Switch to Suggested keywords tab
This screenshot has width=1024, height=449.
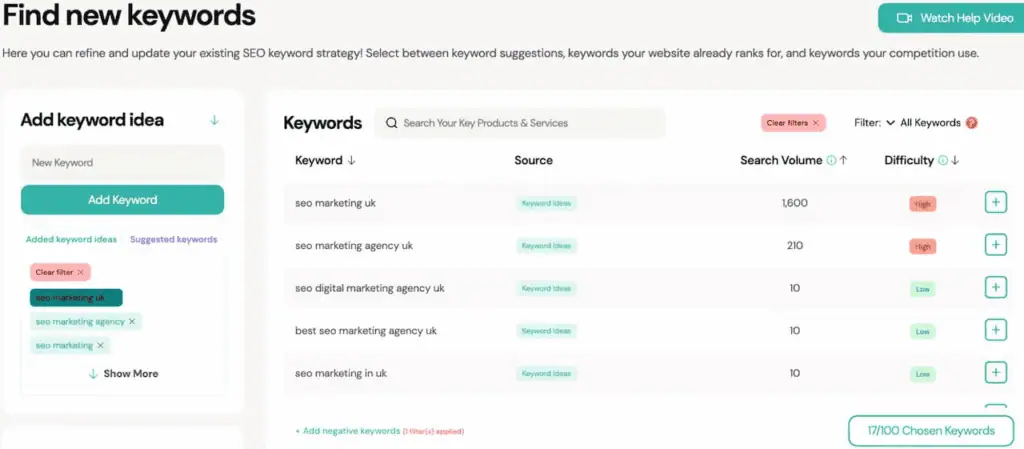coord(173,239)
